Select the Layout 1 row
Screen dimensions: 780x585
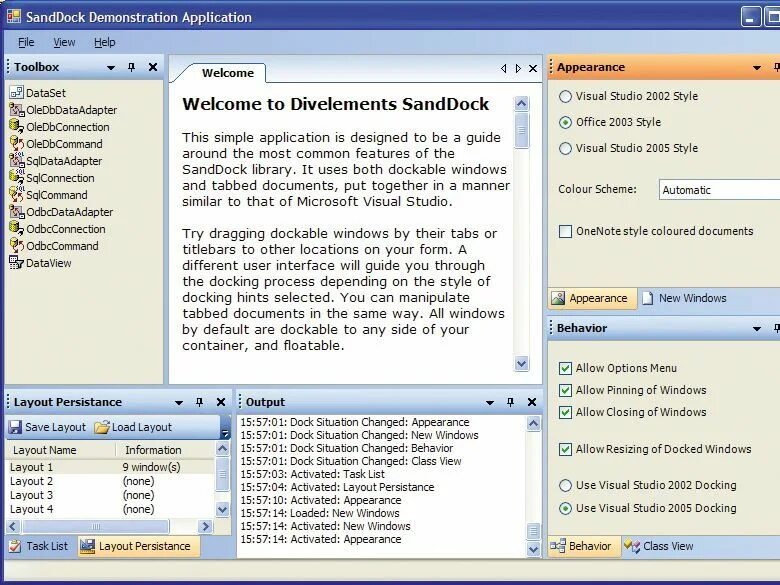tap(112, 467)
